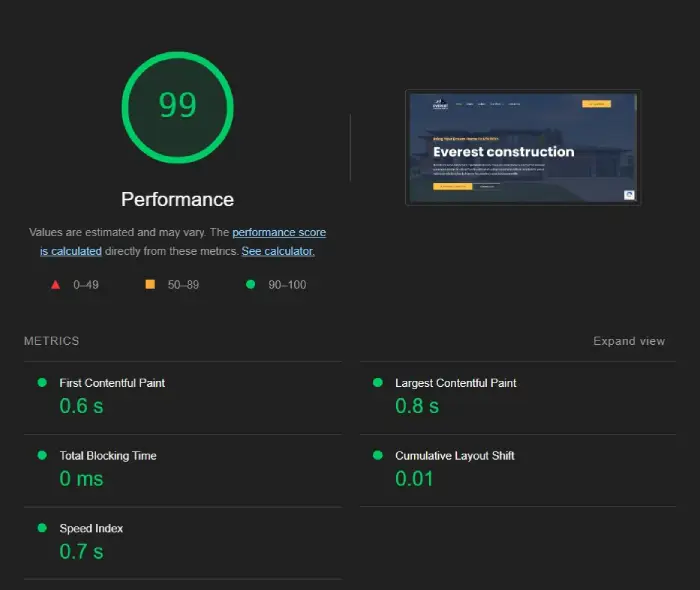Click green status dot beside Largest Contentful Paint
The image size is (700, 590).
[x=377, y=382]
